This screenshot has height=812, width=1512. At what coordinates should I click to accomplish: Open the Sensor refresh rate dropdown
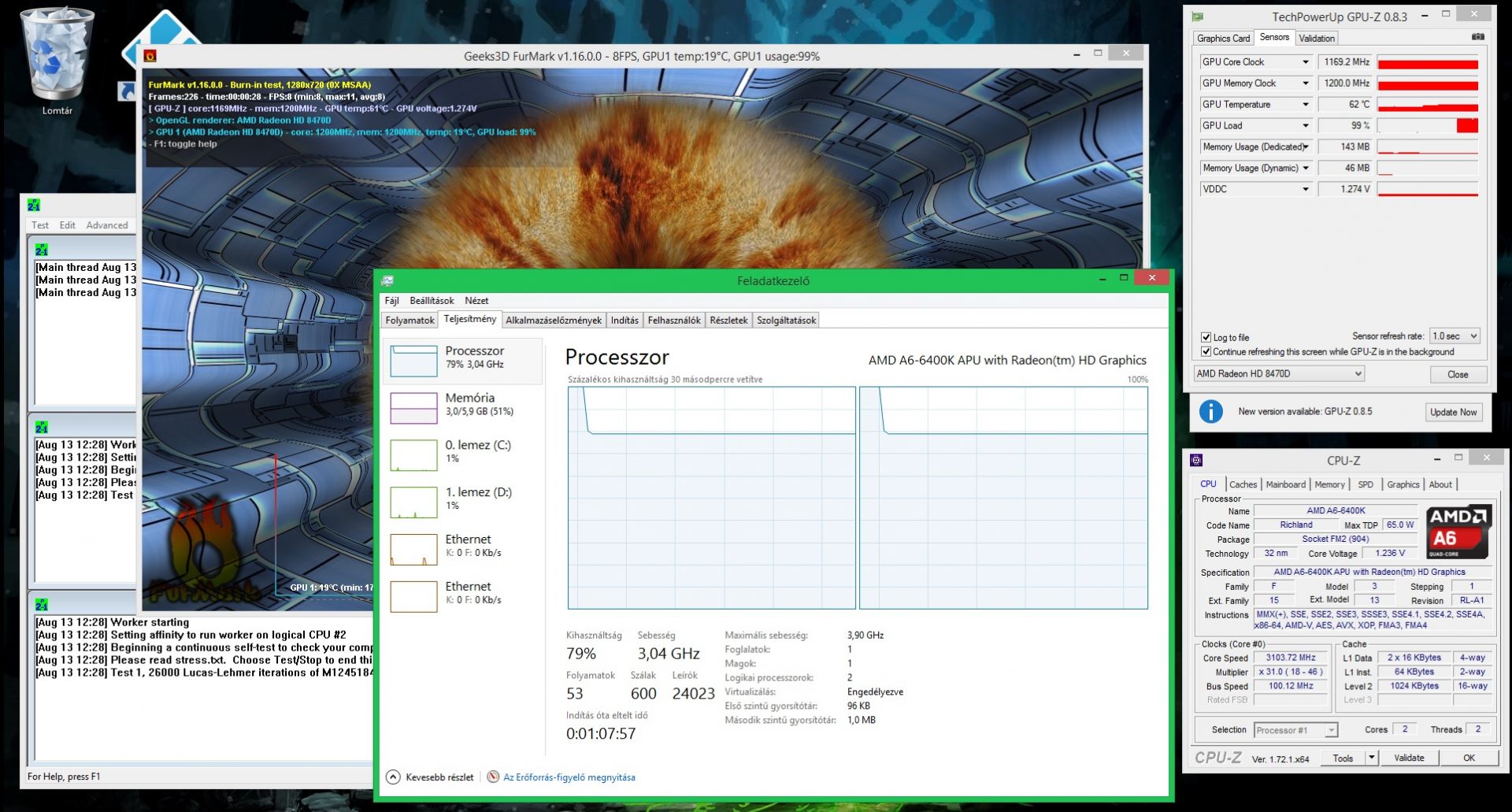(x=1455, y=336)
